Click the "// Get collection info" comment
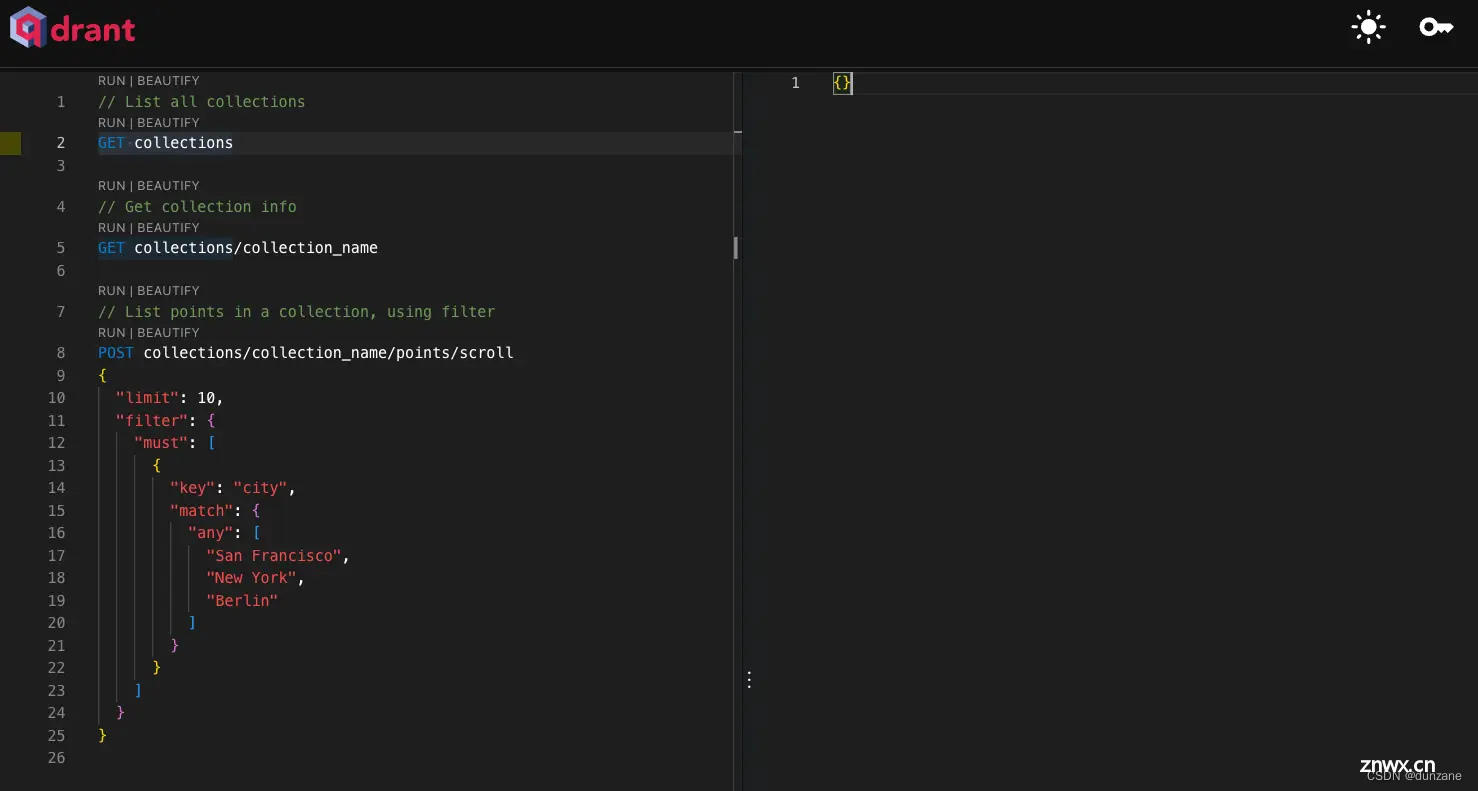 coord(197,207)
